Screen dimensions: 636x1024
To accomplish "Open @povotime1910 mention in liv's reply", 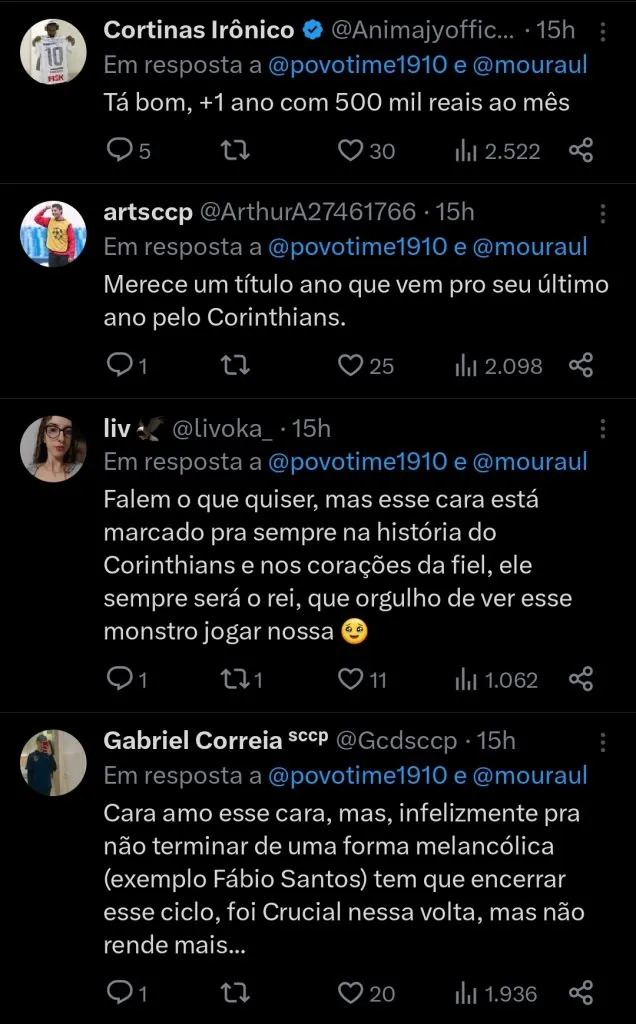I will pos(357,462).
